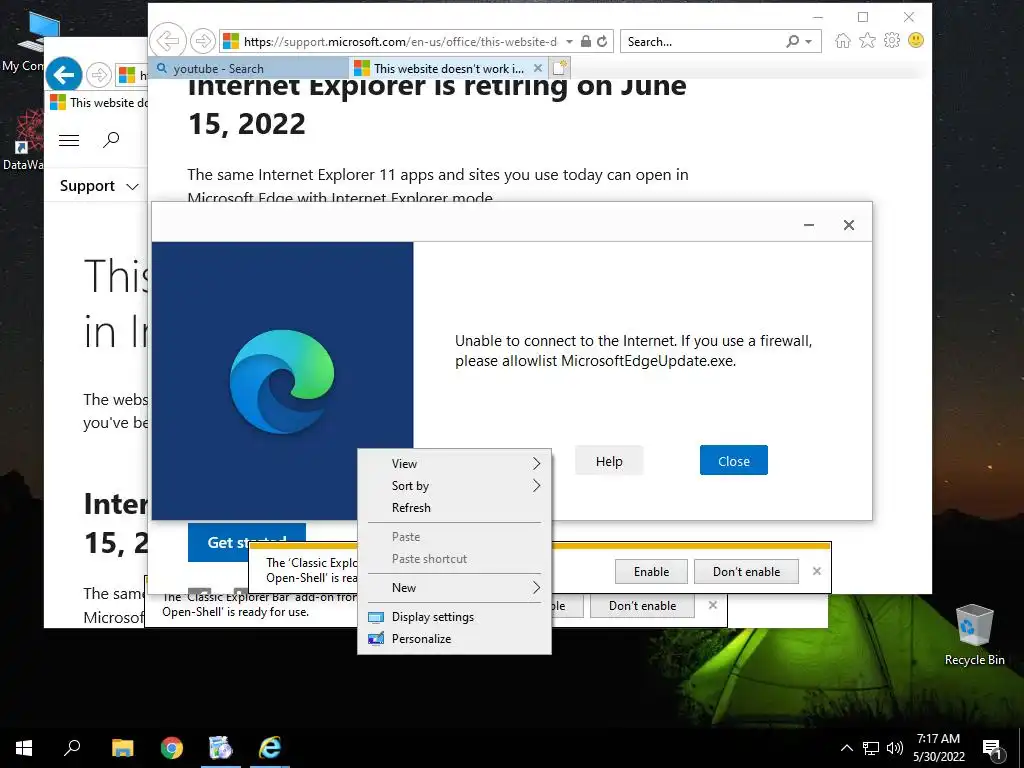Click the Forward arrow in rear IE window

(x=99, y=75)
